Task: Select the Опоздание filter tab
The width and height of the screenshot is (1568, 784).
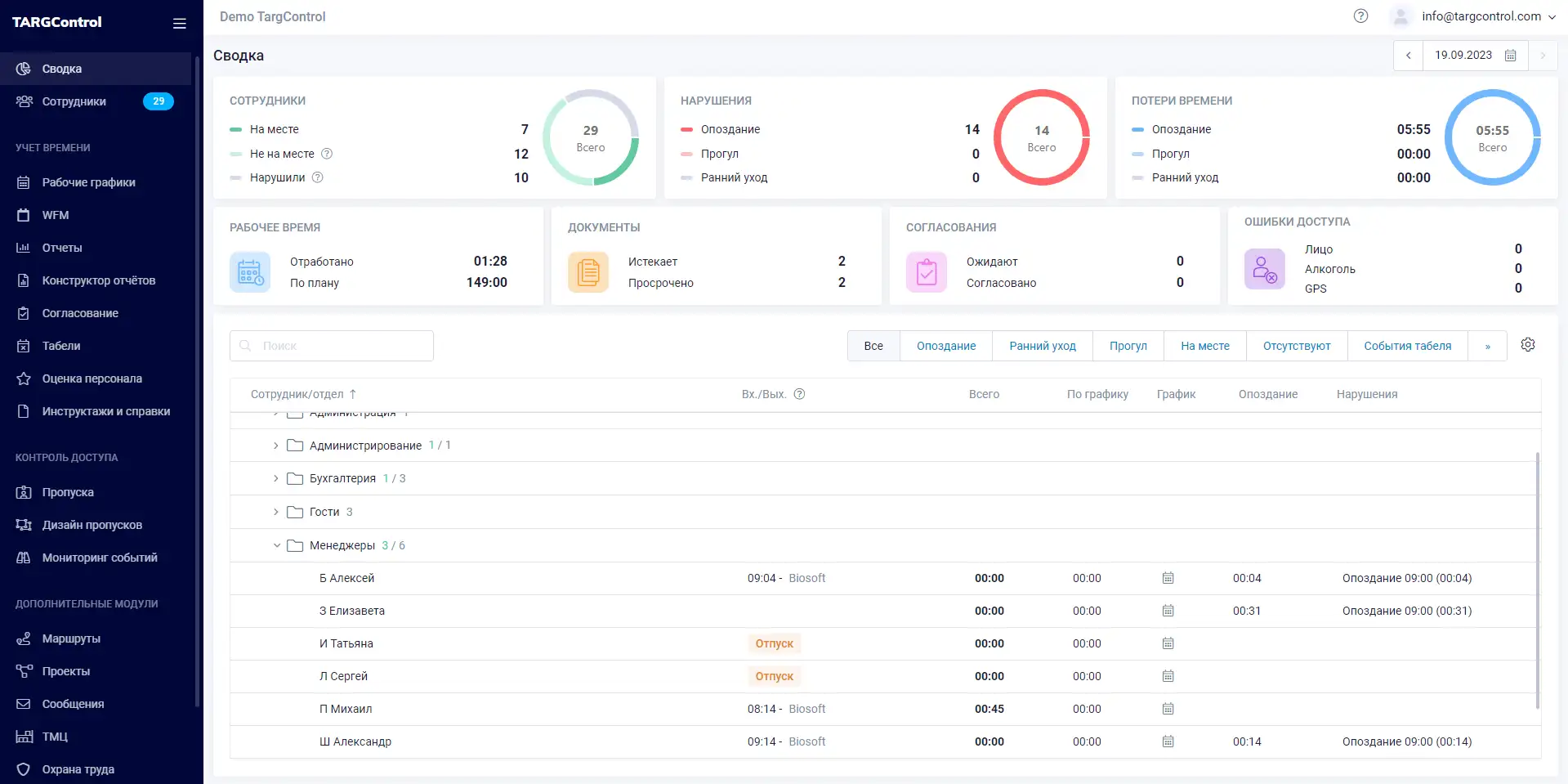Action: pyautogui.click(x=946, y=346)
